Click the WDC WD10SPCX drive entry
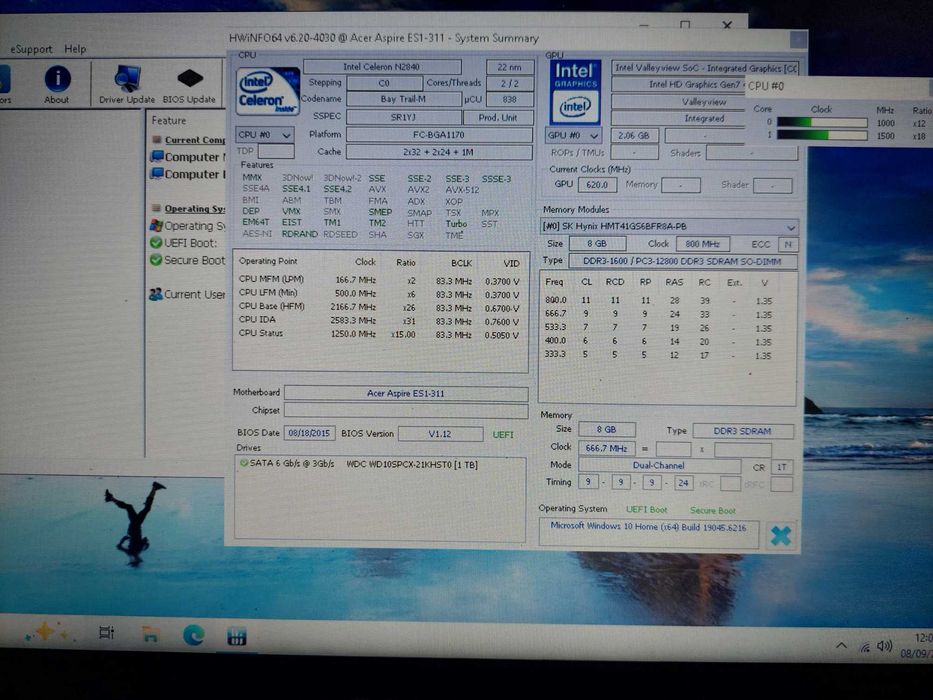 [x=412, y=465]
